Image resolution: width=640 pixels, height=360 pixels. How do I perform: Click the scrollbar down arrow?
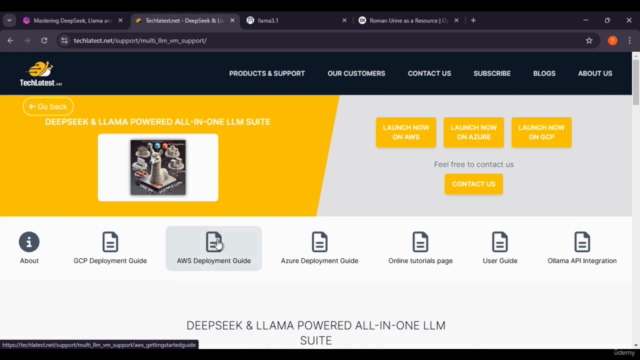pyautogui.click(x=636, y=345)
